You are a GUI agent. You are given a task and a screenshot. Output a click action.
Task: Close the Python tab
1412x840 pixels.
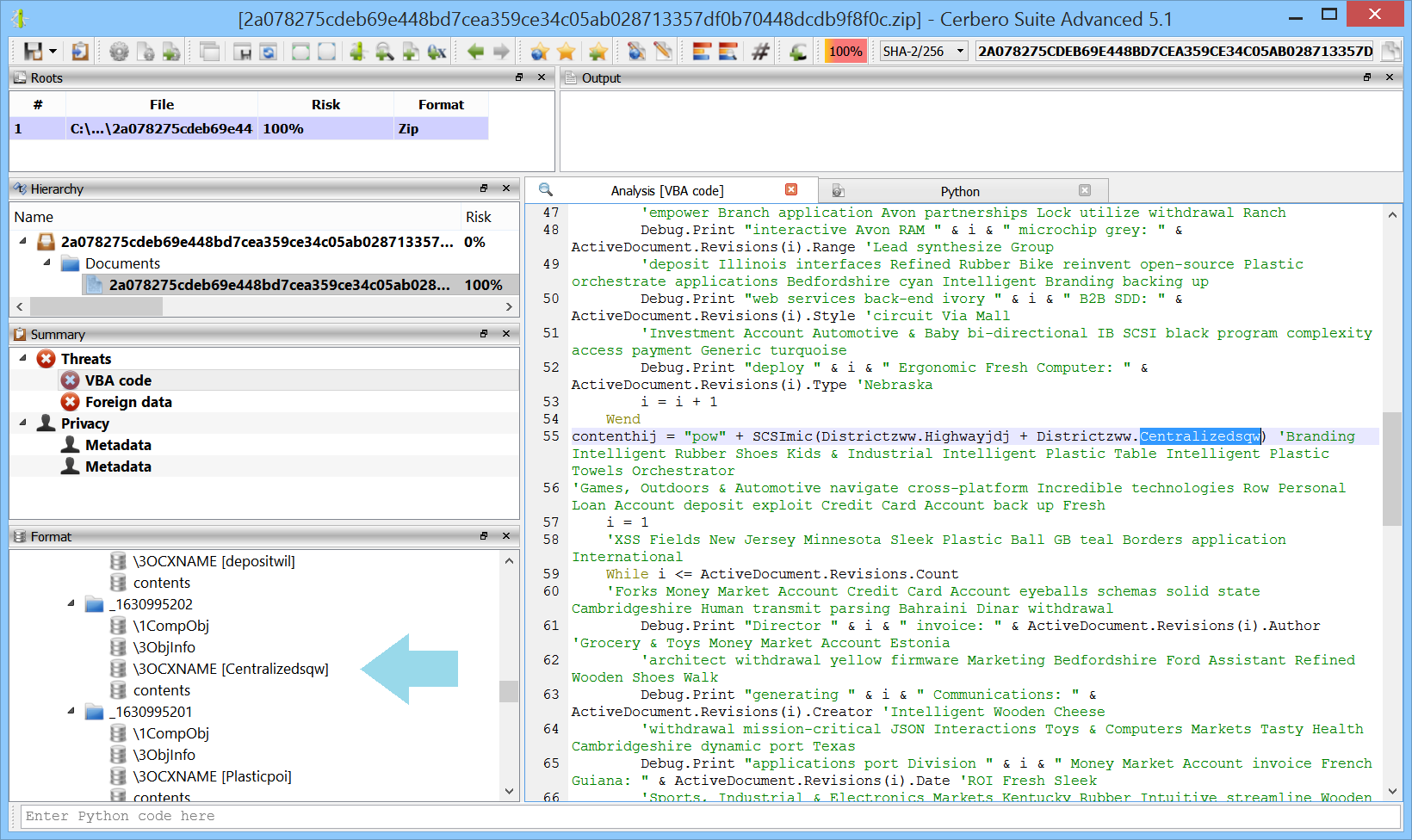[1085, 190]
